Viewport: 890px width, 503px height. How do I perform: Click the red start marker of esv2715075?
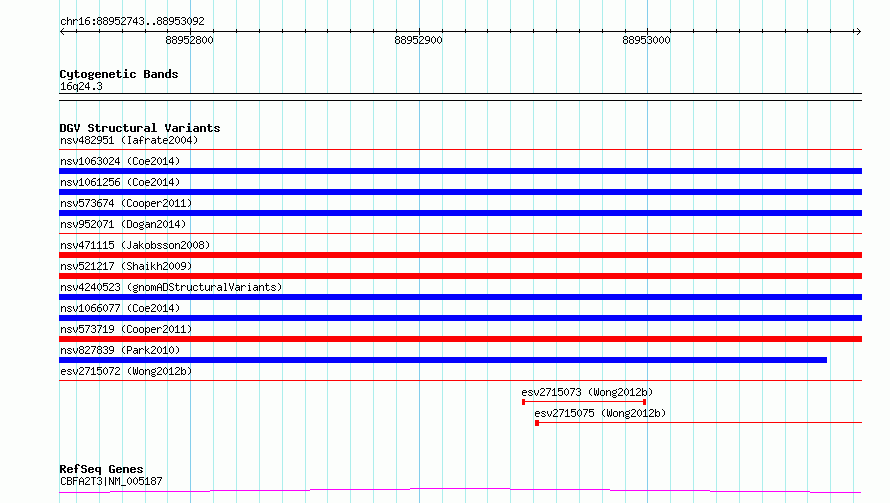(x=537, y=423)
